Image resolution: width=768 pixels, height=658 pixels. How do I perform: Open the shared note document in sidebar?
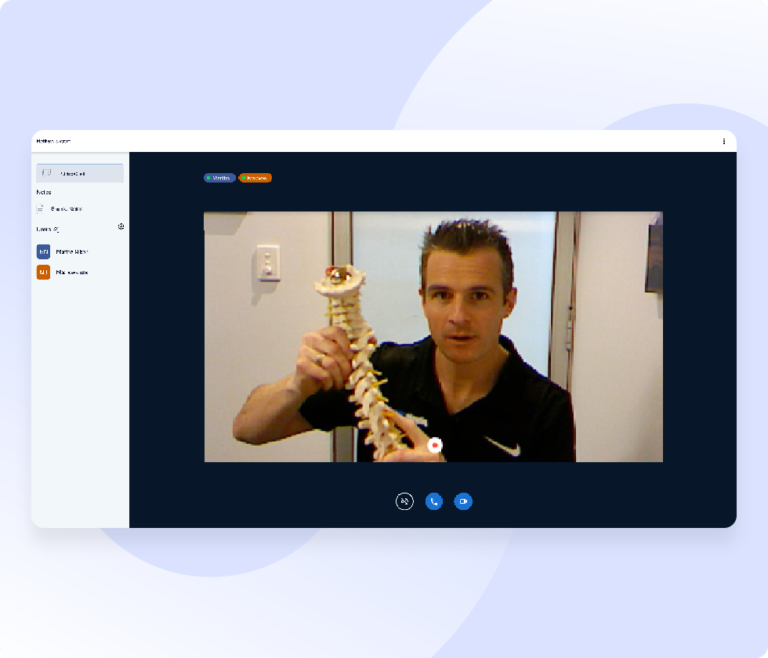pos(60,209)
